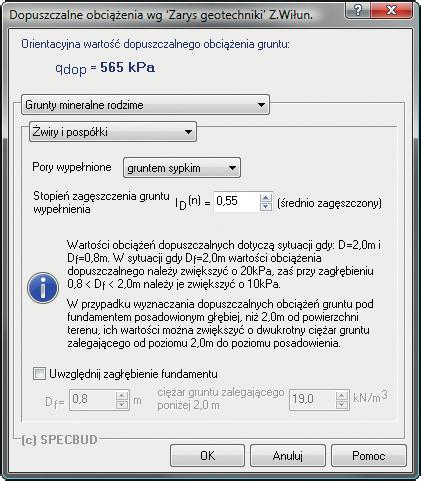
Task: Decrease Df value with down arrow
Action: [x=122, y=404]
